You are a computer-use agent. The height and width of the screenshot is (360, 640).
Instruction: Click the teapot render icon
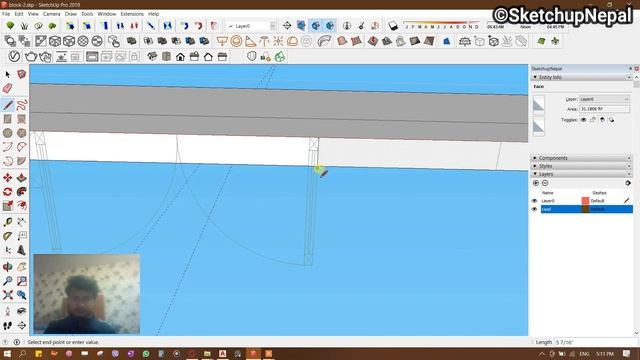coord(31,56)
